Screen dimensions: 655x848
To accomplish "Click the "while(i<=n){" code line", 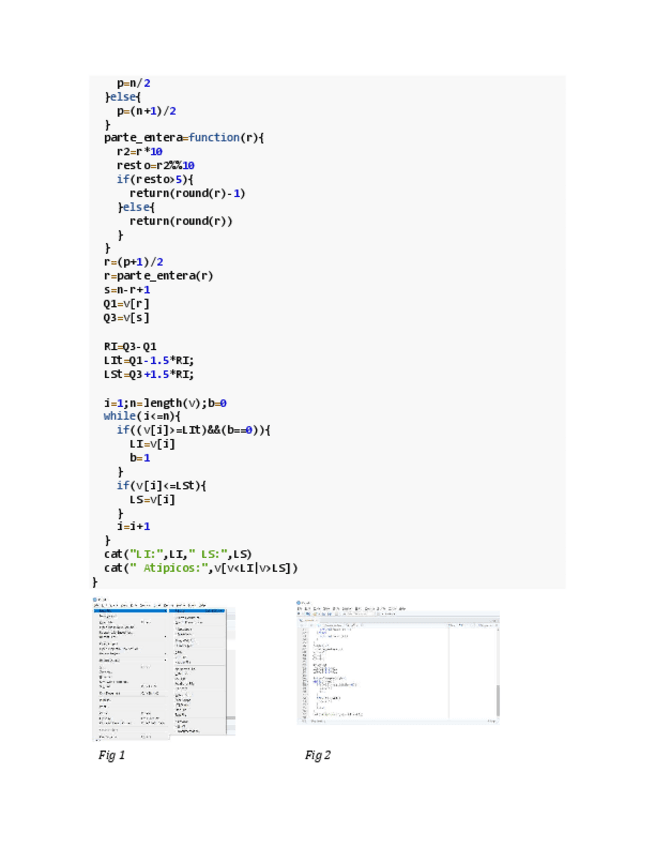I will click(143, 415).
